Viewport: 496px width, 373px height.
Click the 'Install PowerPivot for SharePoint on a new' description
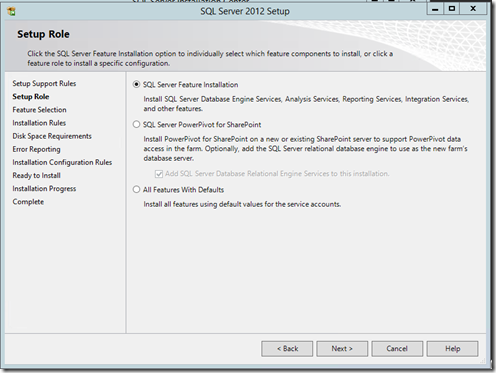pyautogui.click(x=305, y=149)
